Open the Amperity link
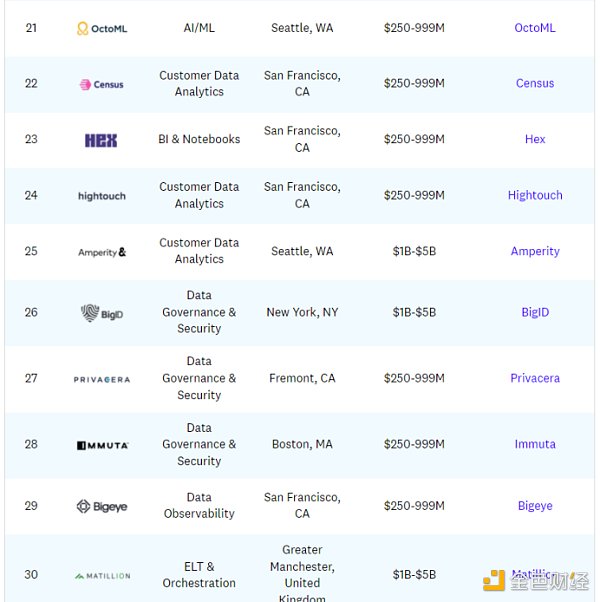The height and width of the screenshot is (602, 600). click(x=535, y=251)
